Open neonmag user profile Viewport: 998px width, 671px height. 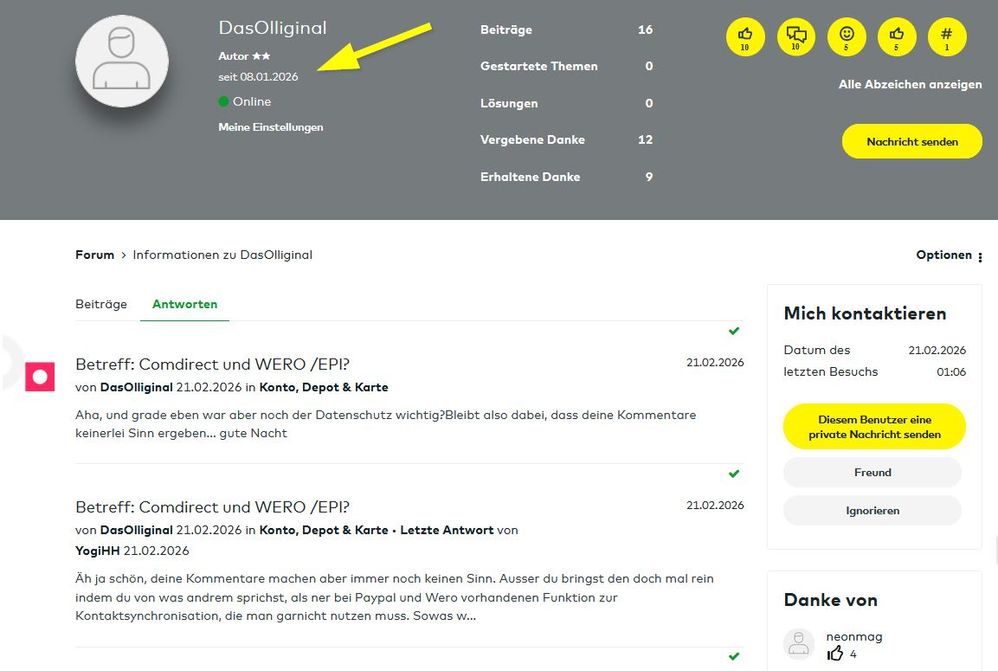coord(854,637)
